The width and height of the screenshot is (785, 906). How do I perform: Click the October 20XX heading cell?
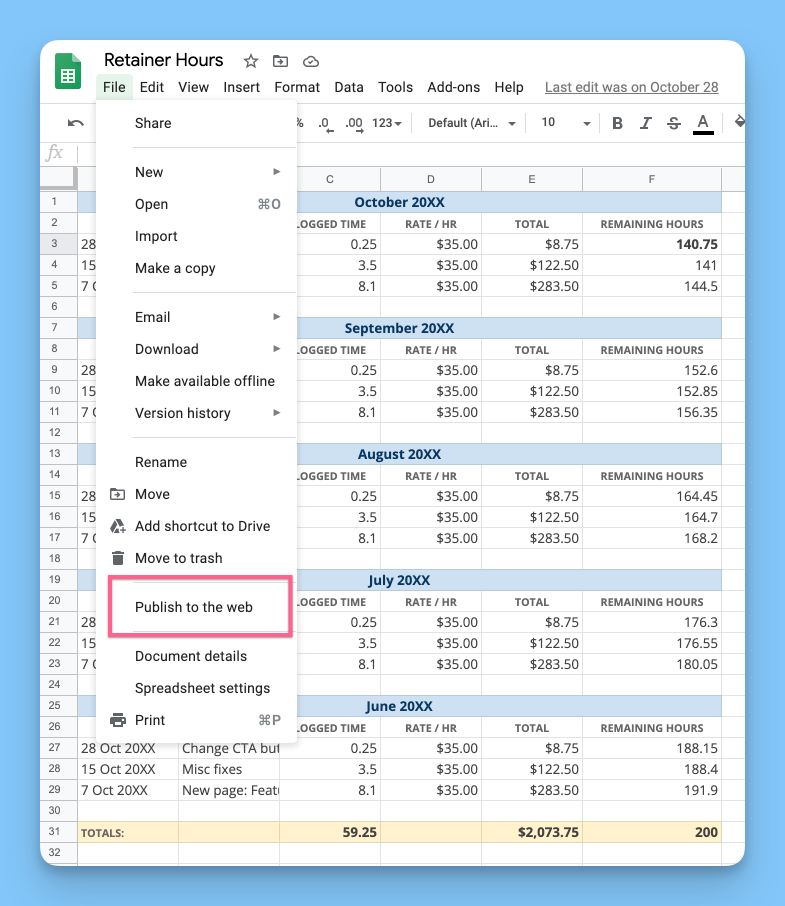point(399,202)
